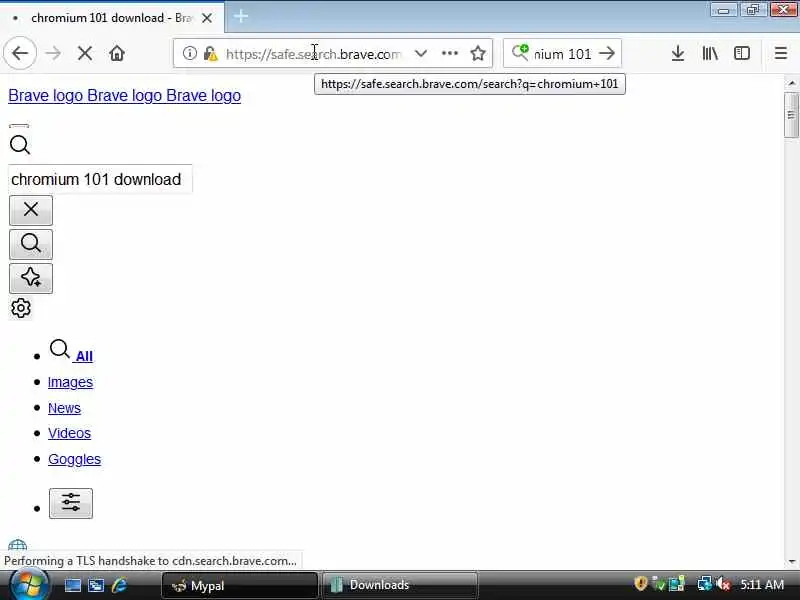
Task: Open the hamburger application menu
Action: tap(780, 53)
